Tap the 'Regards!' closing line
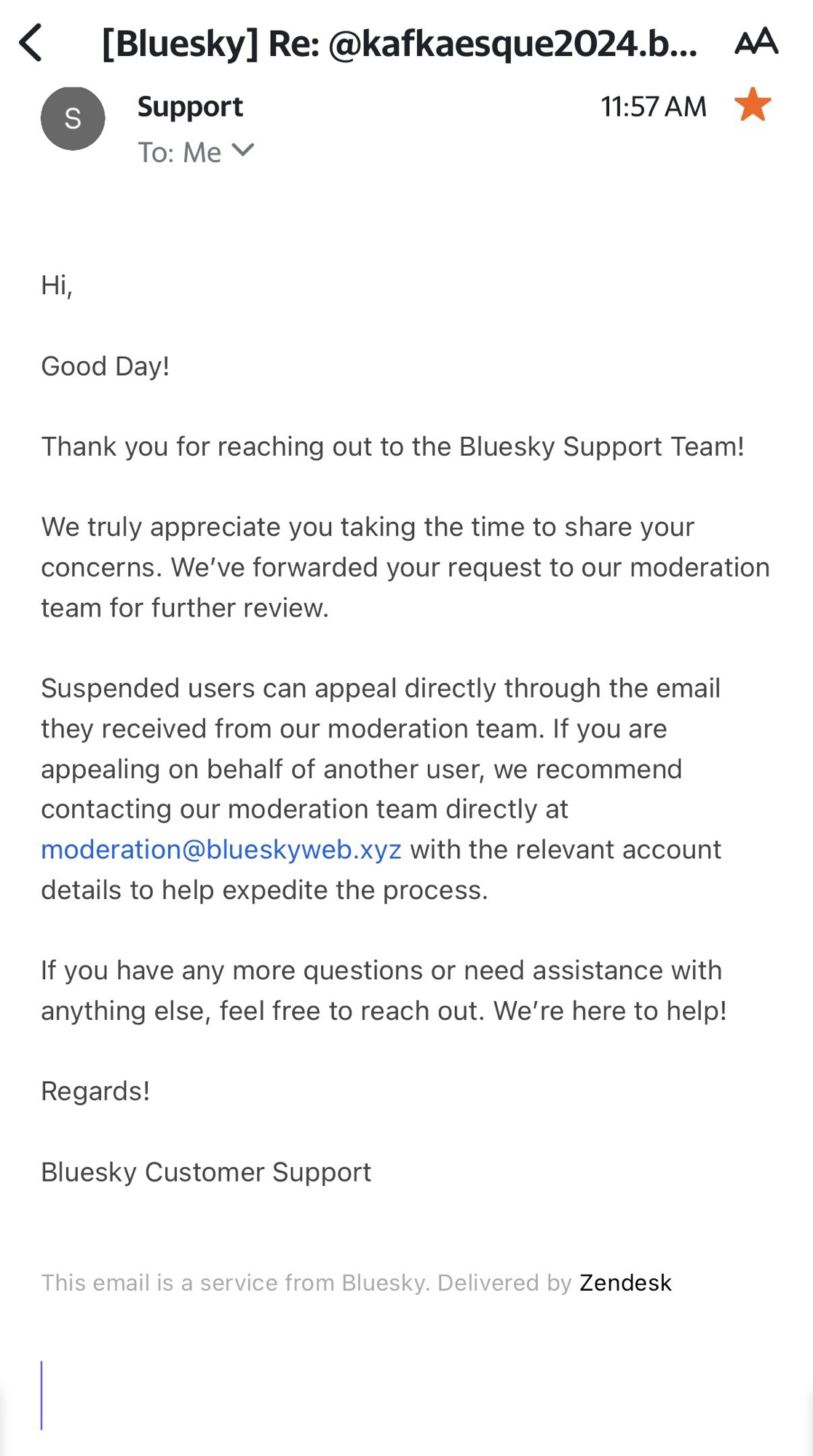Image resolution: width=813 pixels, height=1456 pixels. 95,1091
